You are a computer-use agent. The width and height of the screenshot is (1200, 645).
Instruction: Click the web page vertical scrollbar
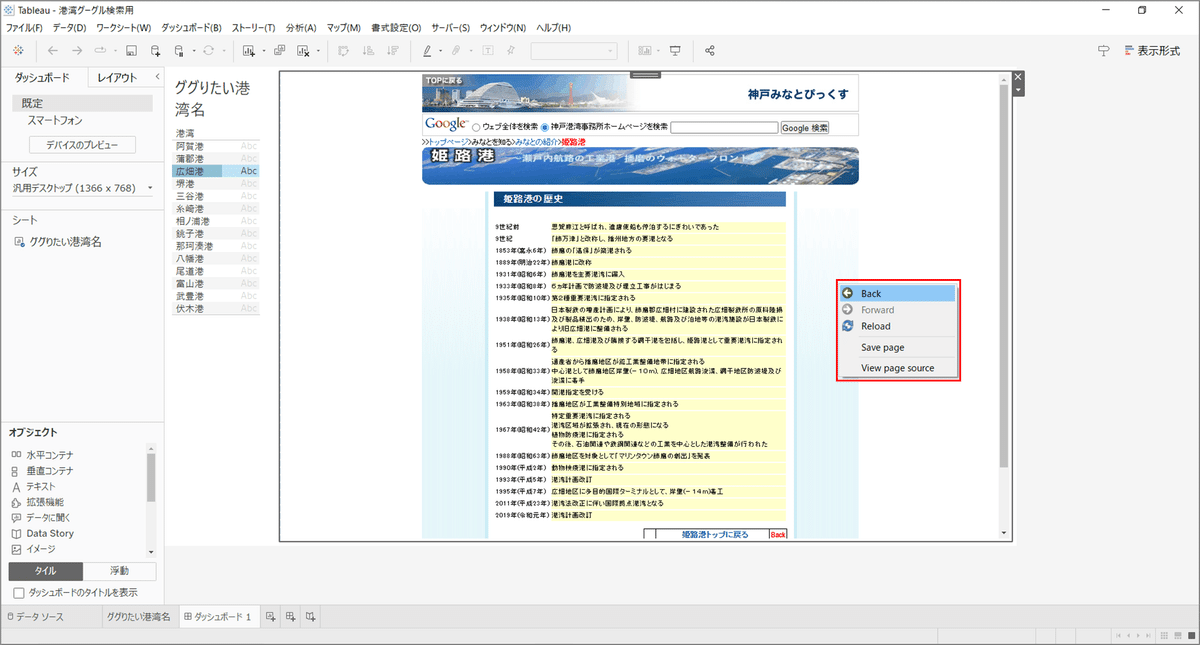[x=1004, y=275]
